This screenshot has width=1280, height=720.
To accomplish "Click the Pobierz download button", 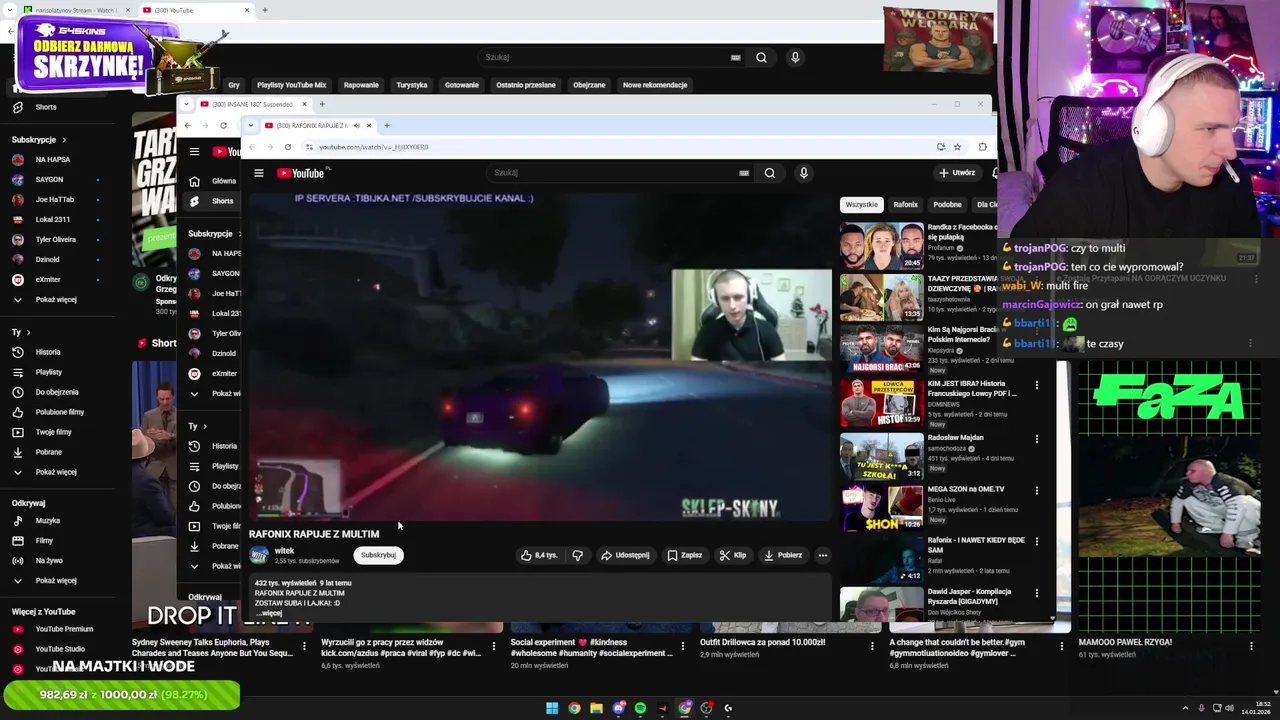I will pos(782,555).
